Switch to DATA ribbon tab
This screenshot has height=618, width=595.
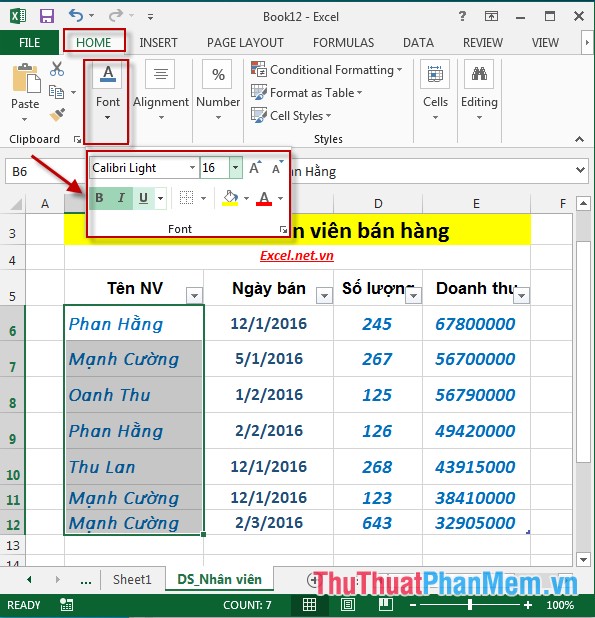(x=418, y=43)
